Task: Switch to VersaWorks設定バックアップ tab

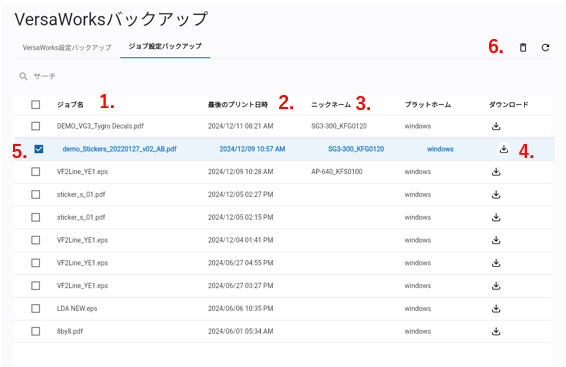Action: (x=67, y=48)
